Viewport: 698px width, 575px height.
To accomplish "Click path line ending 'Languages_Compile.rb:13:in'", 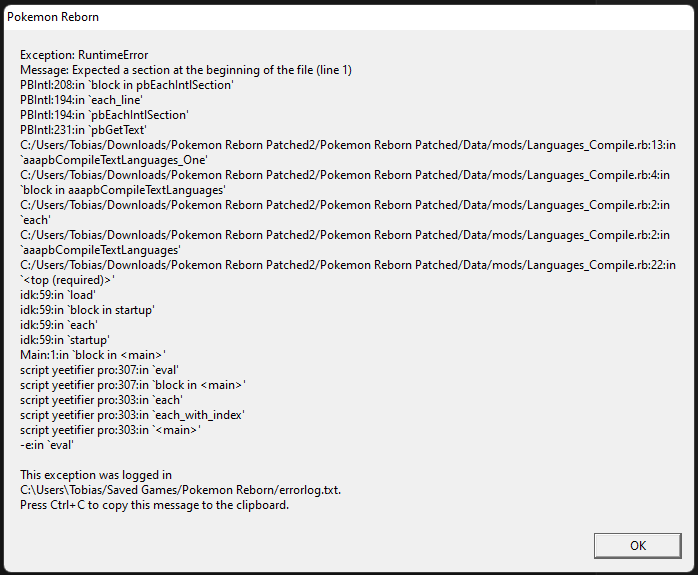I will [348, 145].
